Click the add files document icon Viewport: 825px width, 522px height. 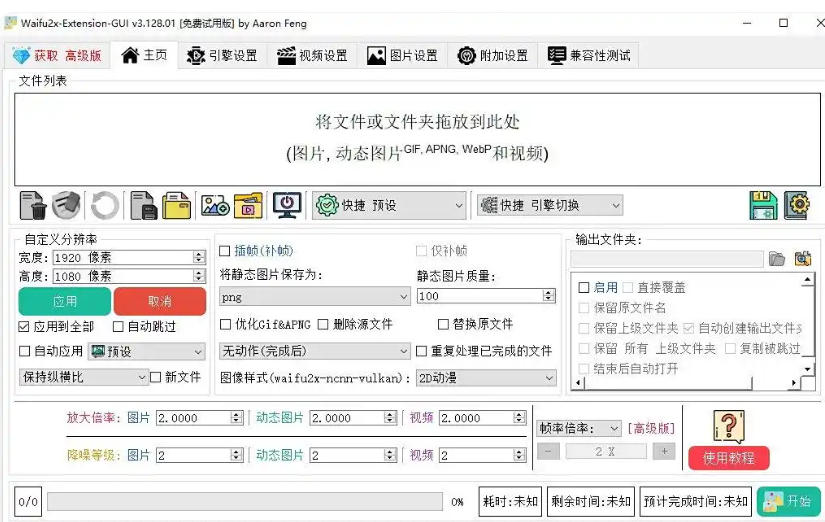coord(144,206)
